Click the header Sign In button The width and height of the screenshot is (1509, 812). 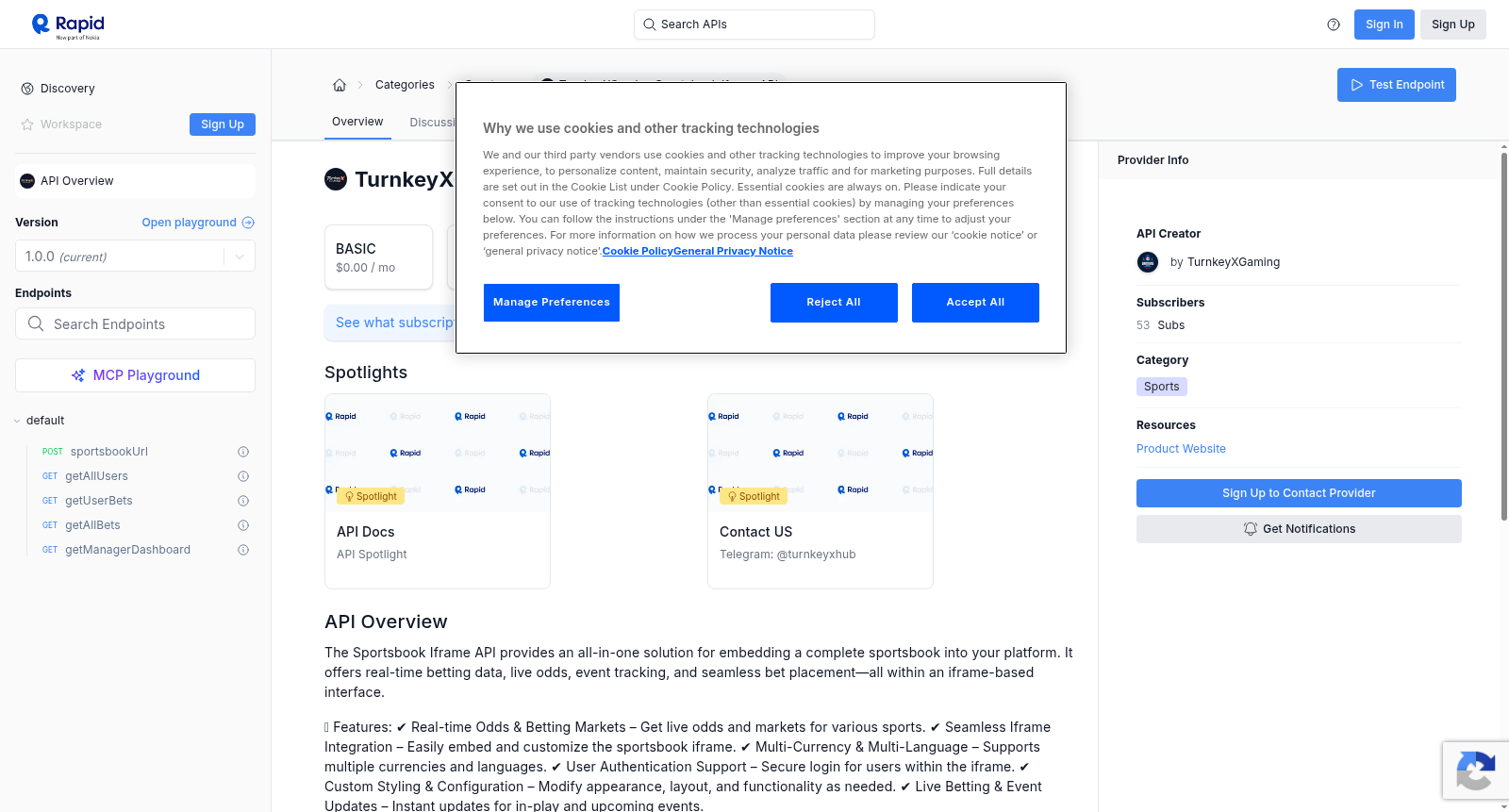[x=1385, y=25]
